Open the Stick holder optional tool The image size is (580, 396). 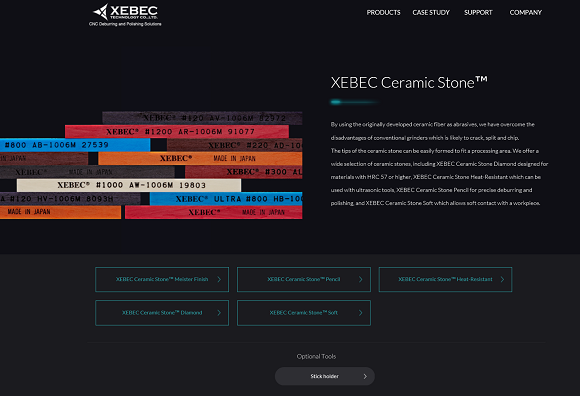325,376
